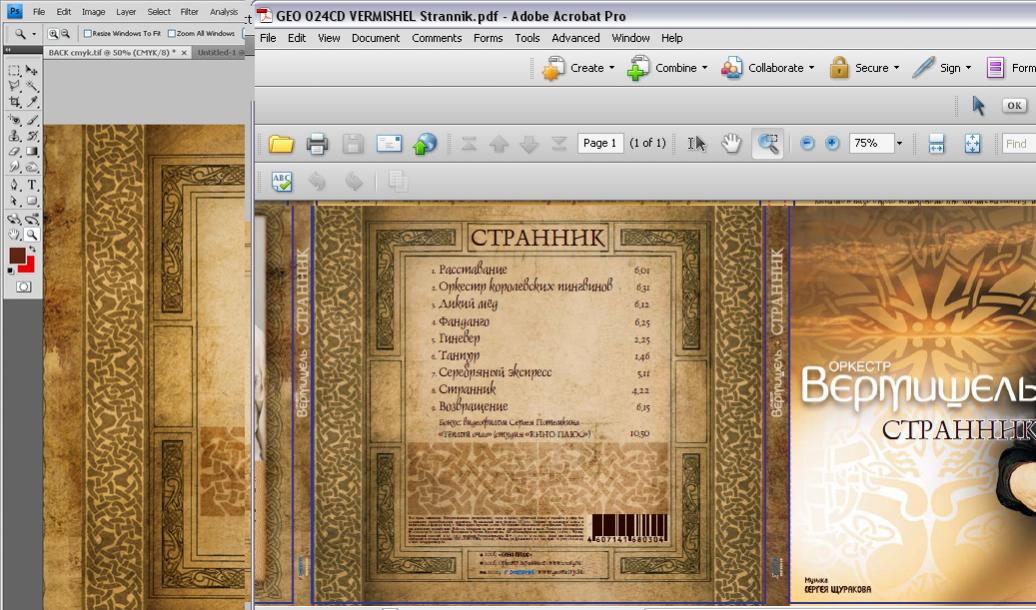Open Acrobat's Comments menu

point(437,38)
